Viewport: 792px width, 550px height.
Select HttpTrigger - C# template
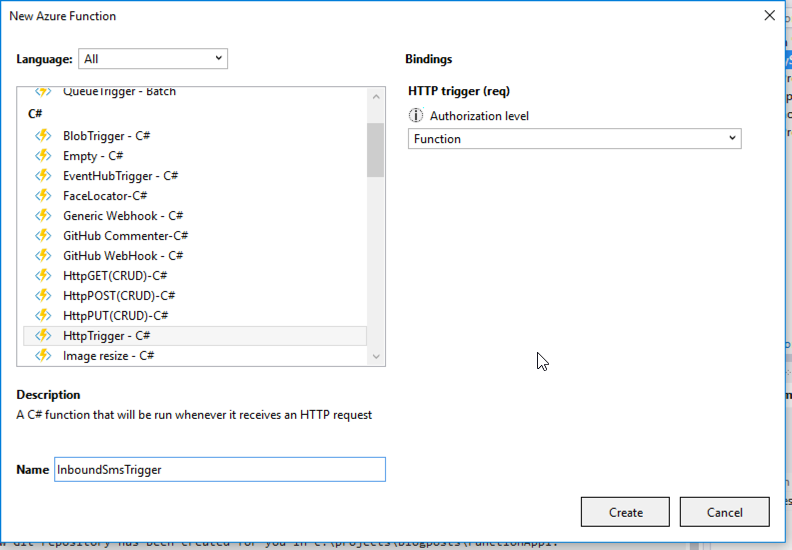[195, 336]
